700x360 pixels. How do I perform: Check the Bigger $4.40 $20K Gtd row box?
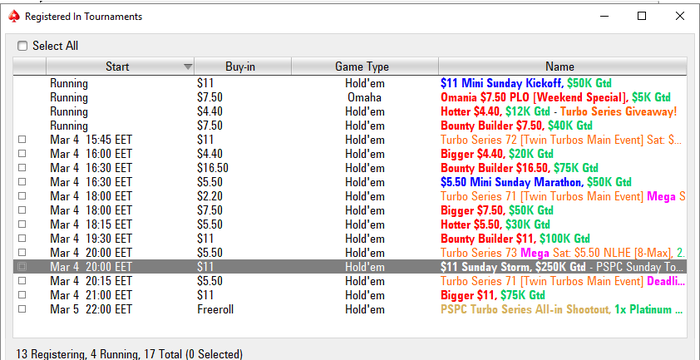tap(22, 154)
